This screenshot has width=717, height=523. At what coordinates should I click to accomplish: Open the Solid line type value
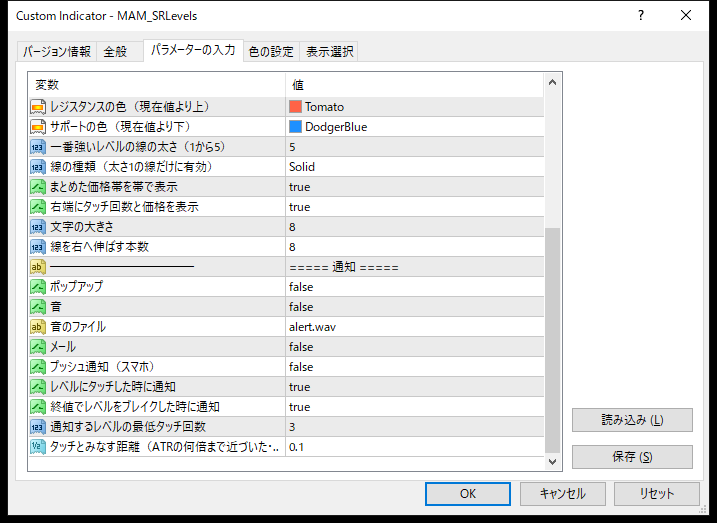[415, 167]
